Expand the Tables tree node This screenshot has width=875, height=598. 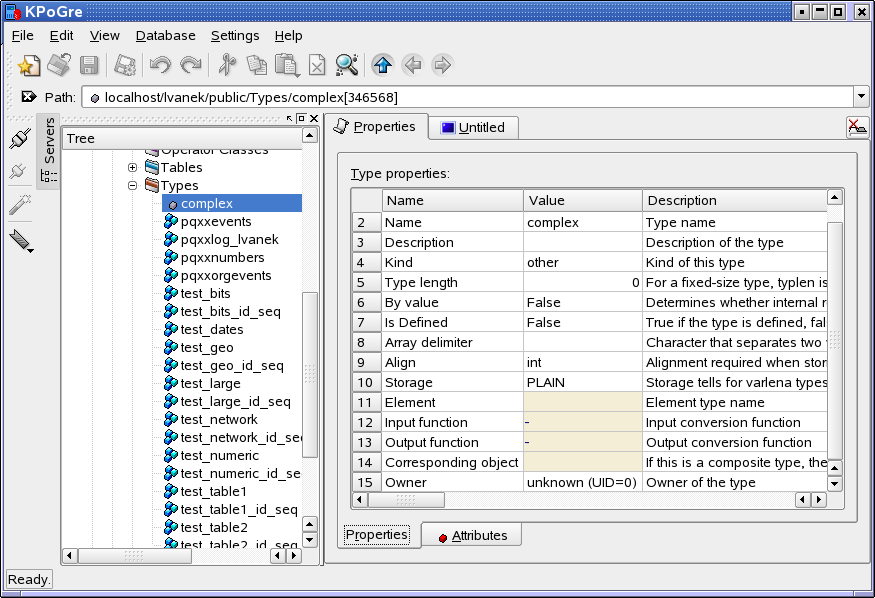click(132, 168)
